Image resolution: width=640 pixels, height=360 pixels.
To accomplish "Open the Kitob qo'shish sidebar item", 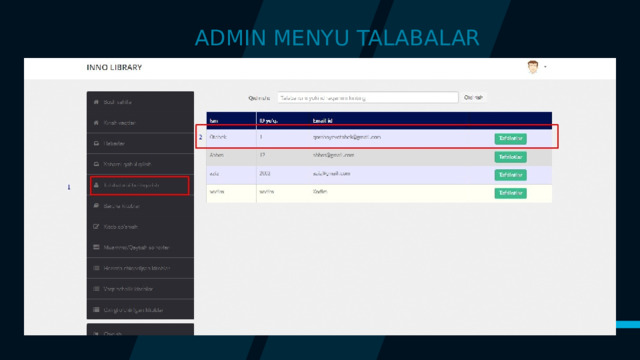I will pyautogui.click(x=140, y=227).
